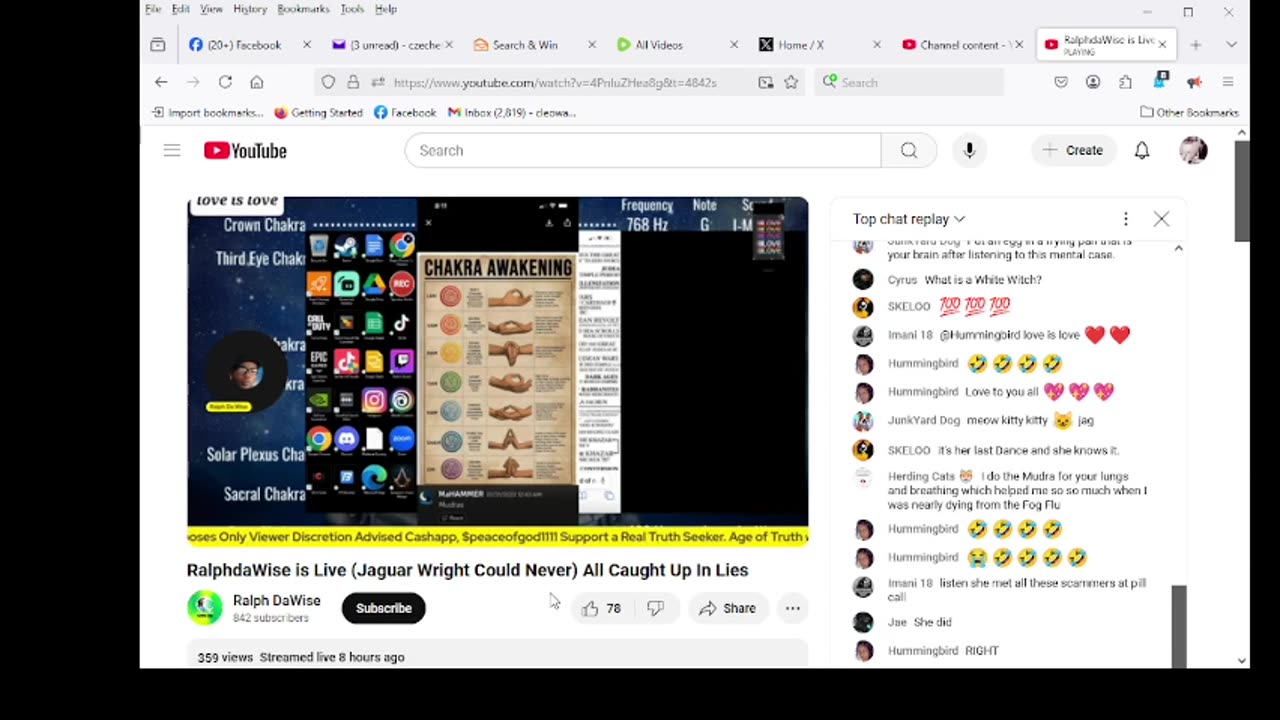Open the Getting Started bookmark
This screenshot has height=720, width=1280.
(x=318, y=112)
